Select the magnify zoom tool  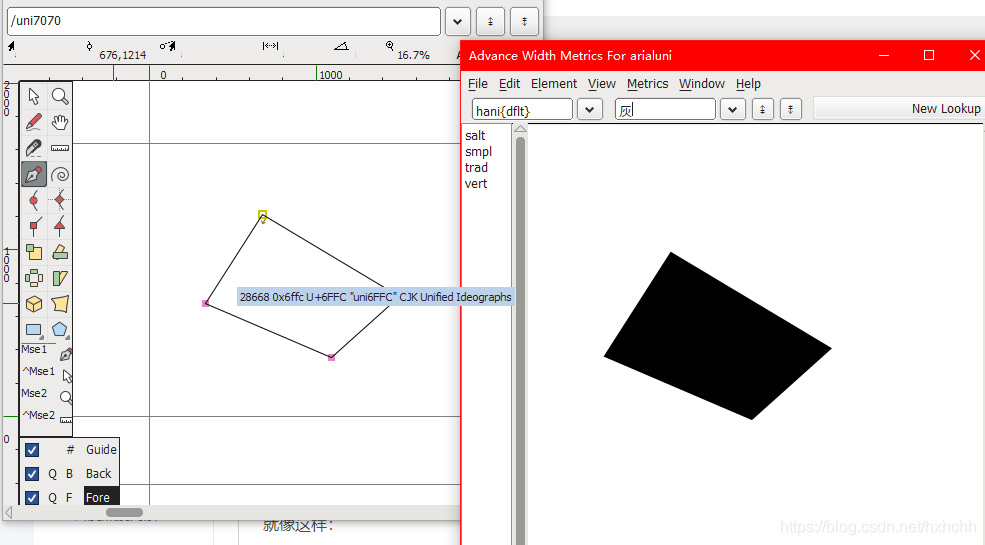[x=60, y=96]
